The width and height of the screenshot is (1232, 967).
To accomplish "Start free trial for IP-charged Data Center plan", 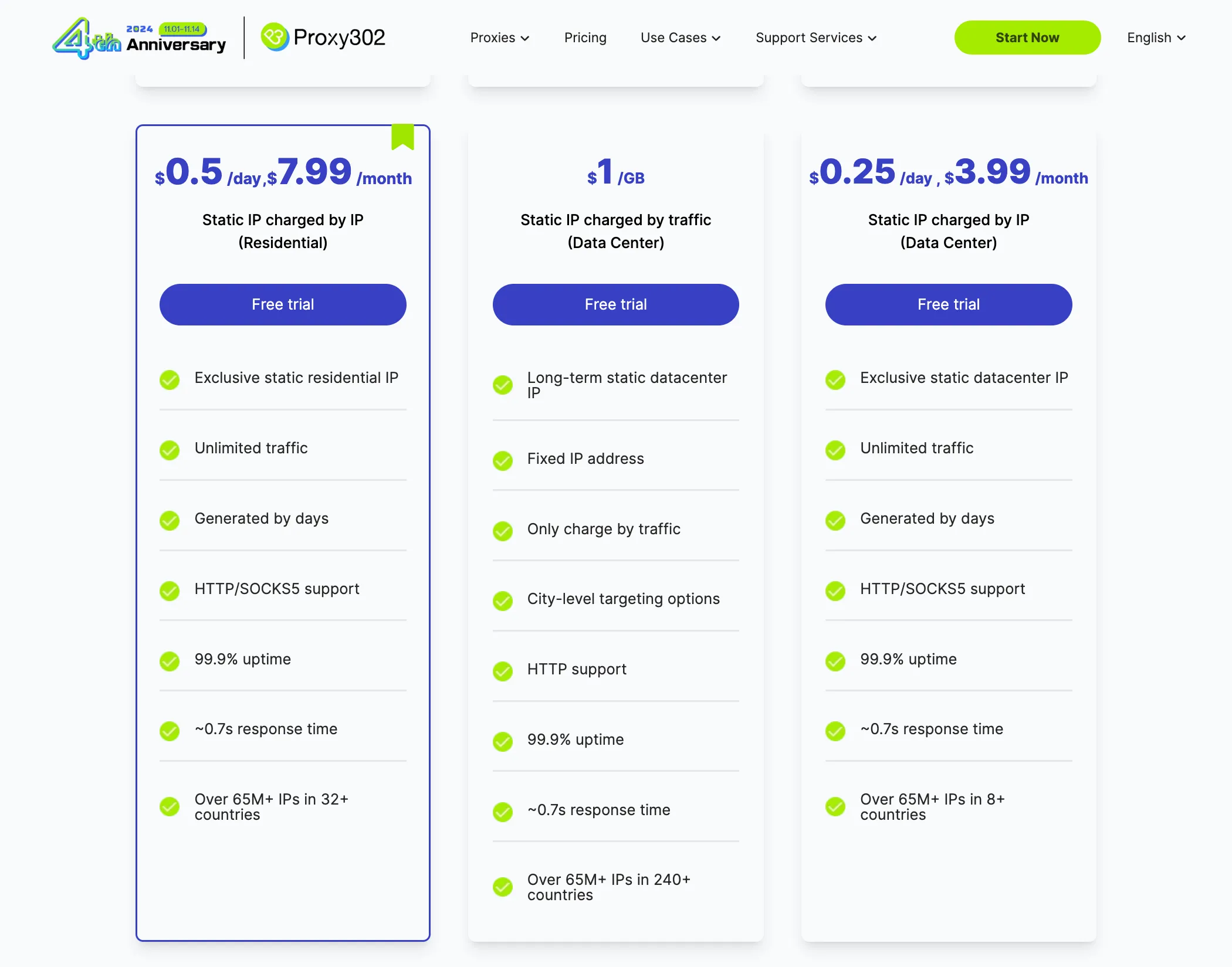I will pos(949,304).
